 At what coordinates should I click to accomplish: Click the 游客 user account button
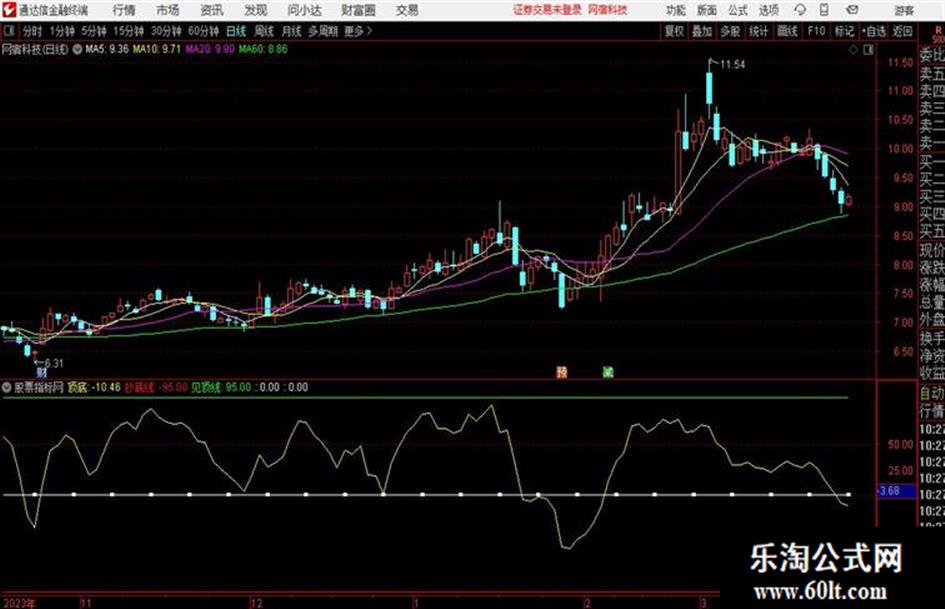(904, 10)
